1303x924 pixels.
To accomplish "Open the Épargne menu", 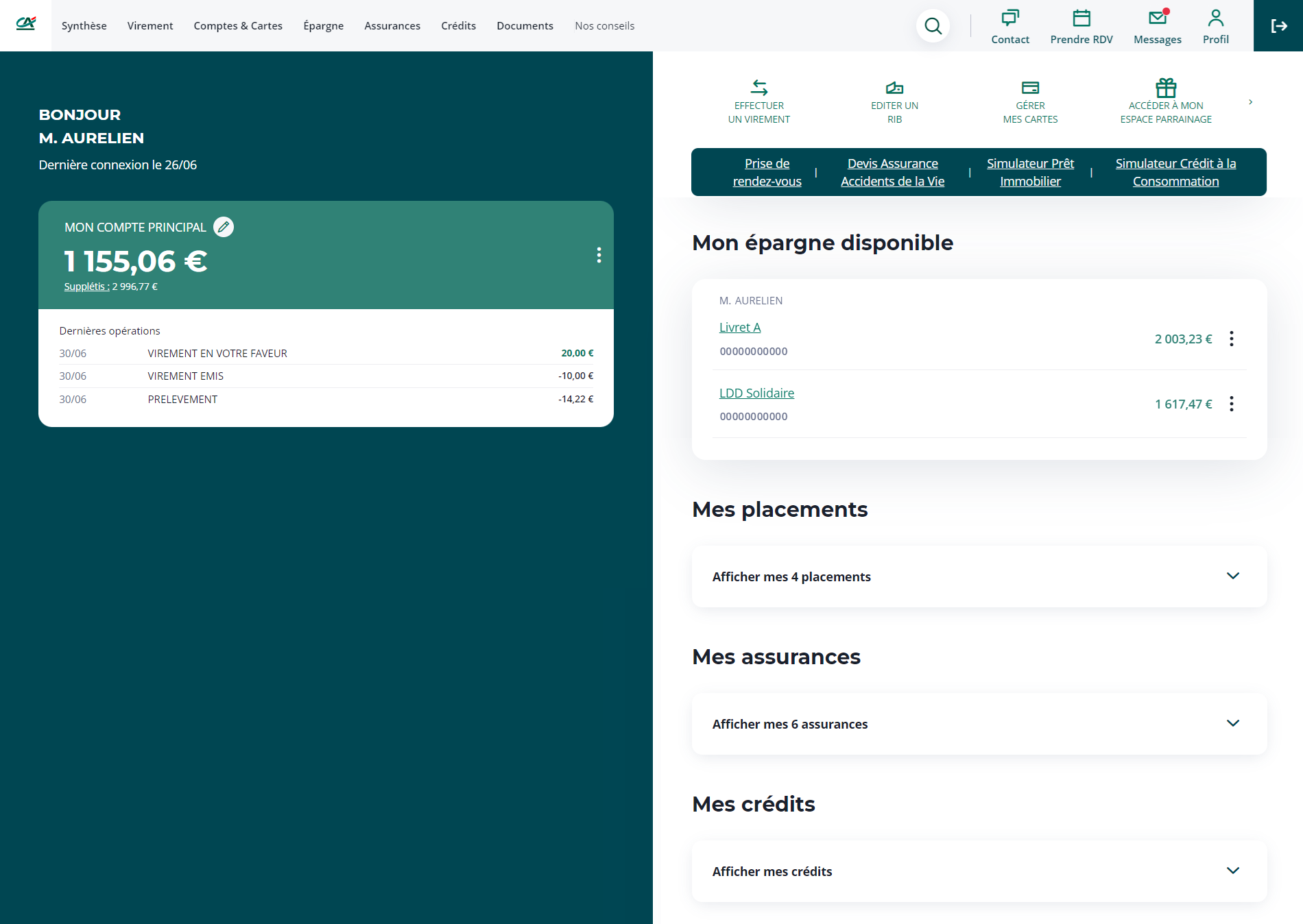I will tap(323, 26).
